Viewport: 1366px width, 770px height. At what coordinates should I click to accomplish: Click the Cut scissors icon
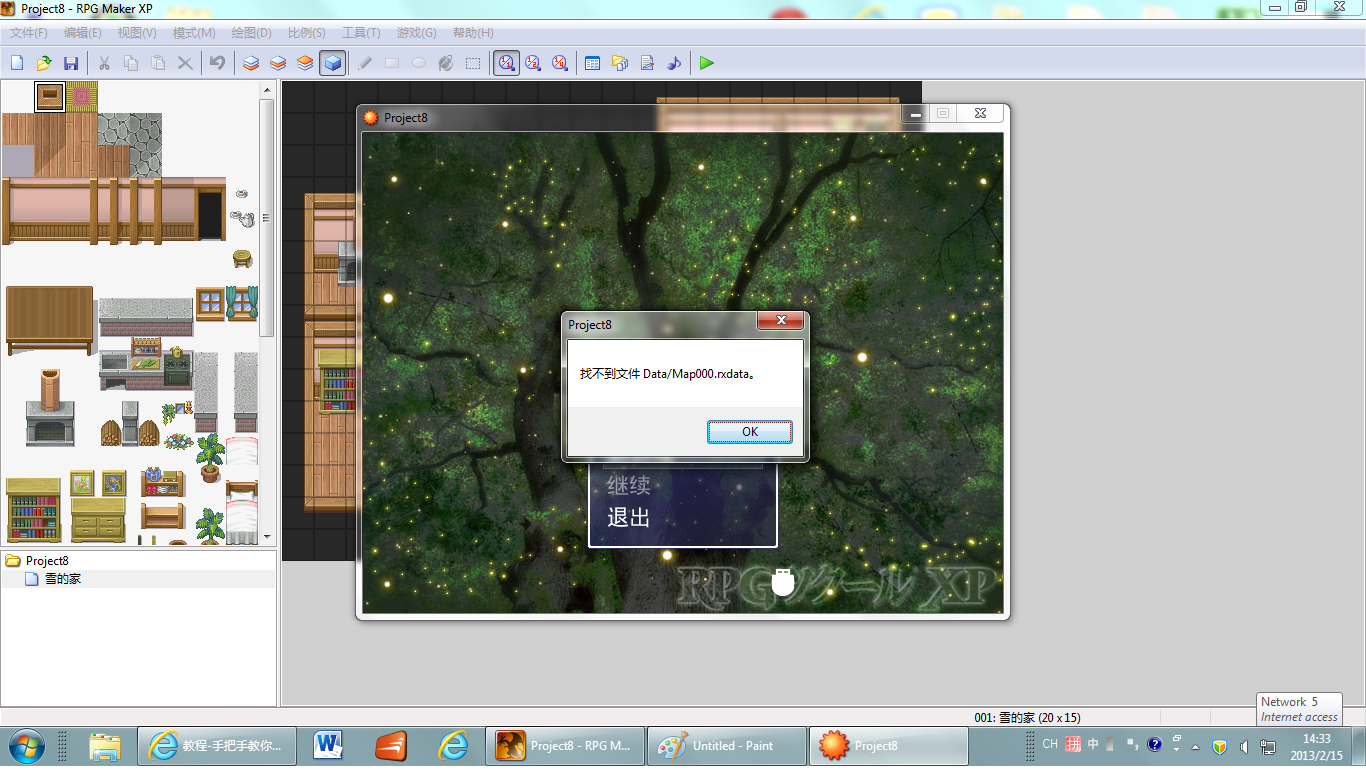coord(104,63)
